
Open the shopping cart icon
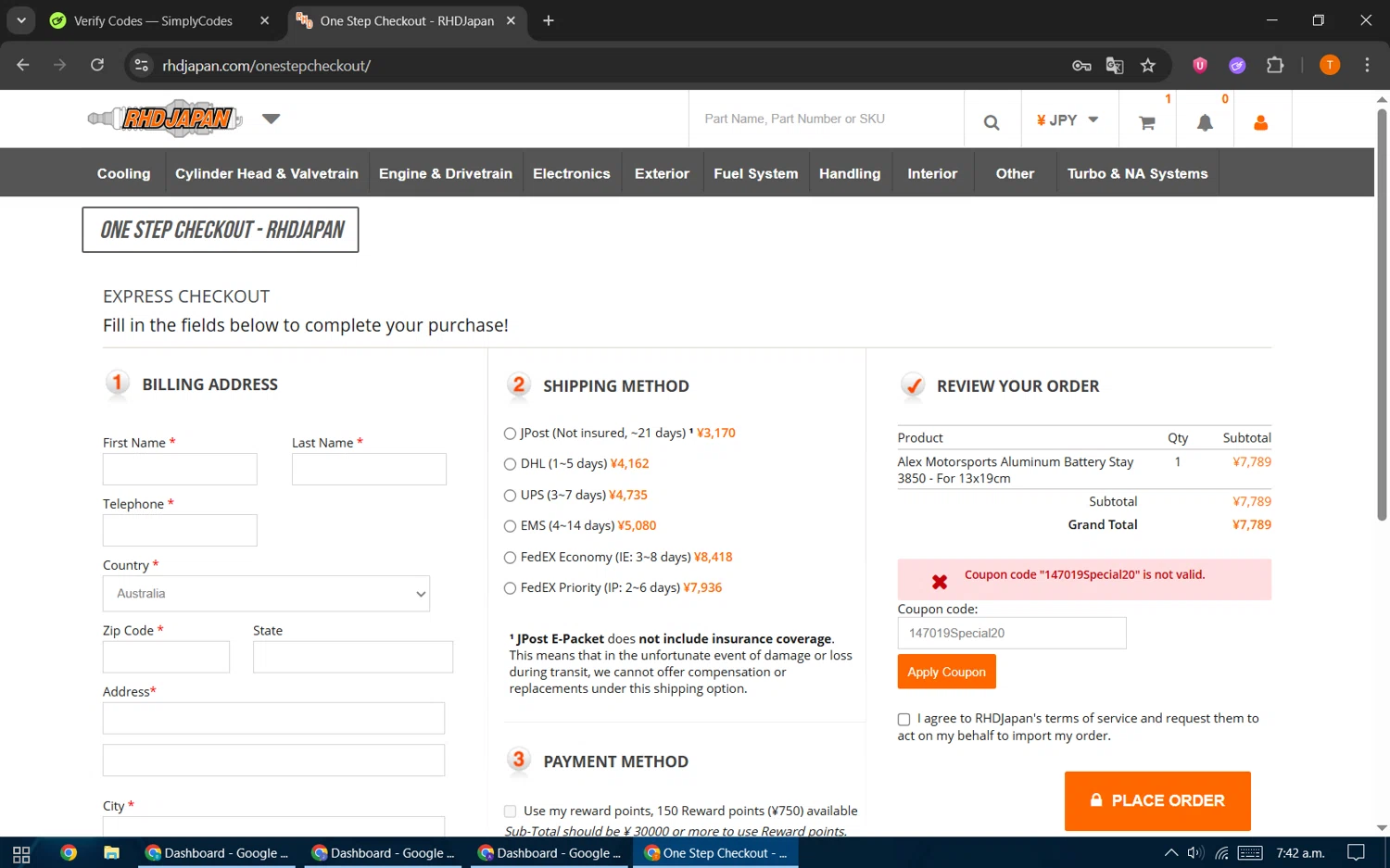(x=1146, y=122)
